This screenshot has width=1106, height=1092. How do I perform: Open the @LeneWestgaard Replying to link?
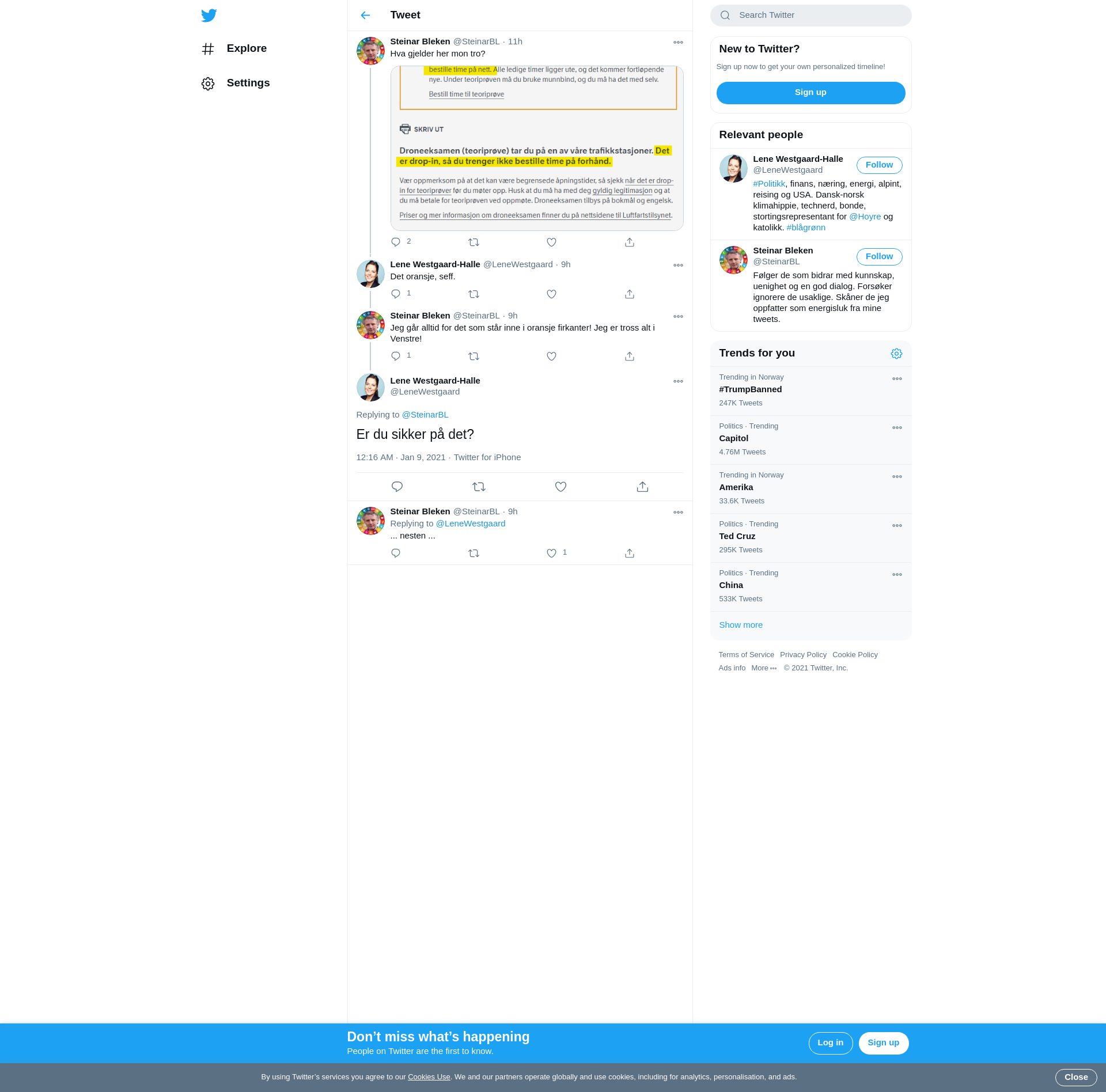click(x=470, y=524)
